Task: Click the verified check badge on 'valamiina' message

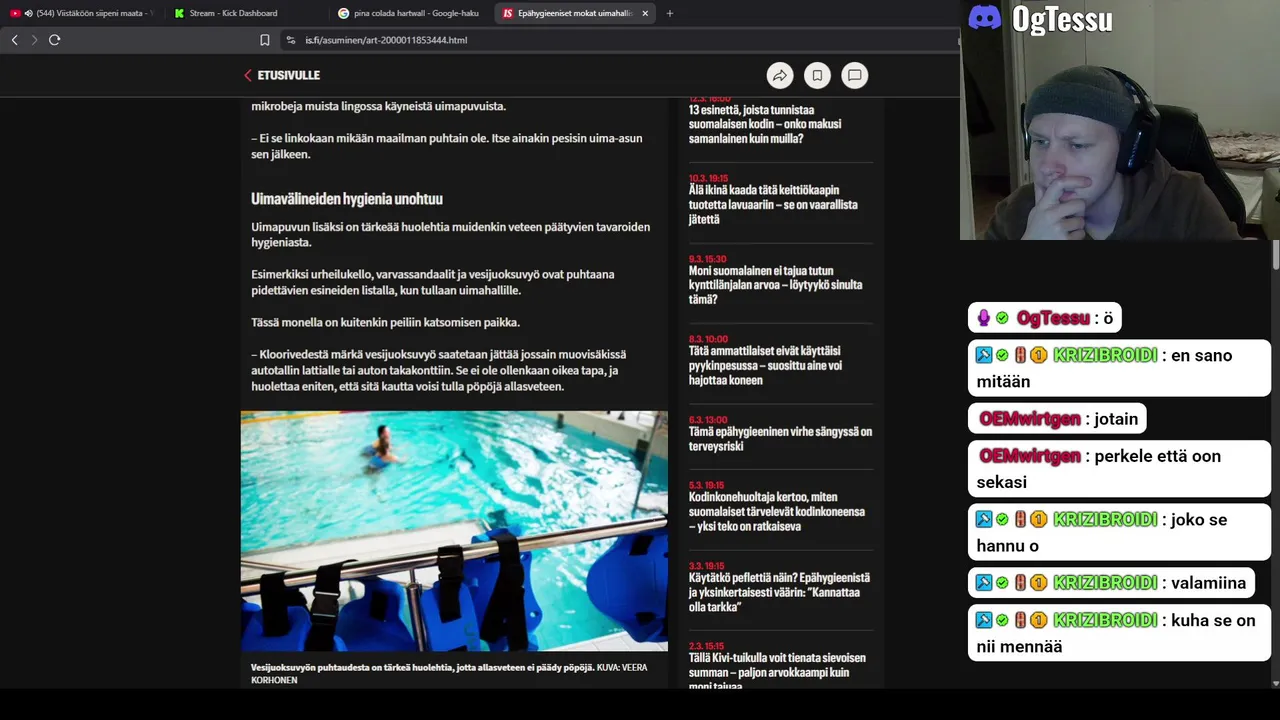Action: (1002, 583)
